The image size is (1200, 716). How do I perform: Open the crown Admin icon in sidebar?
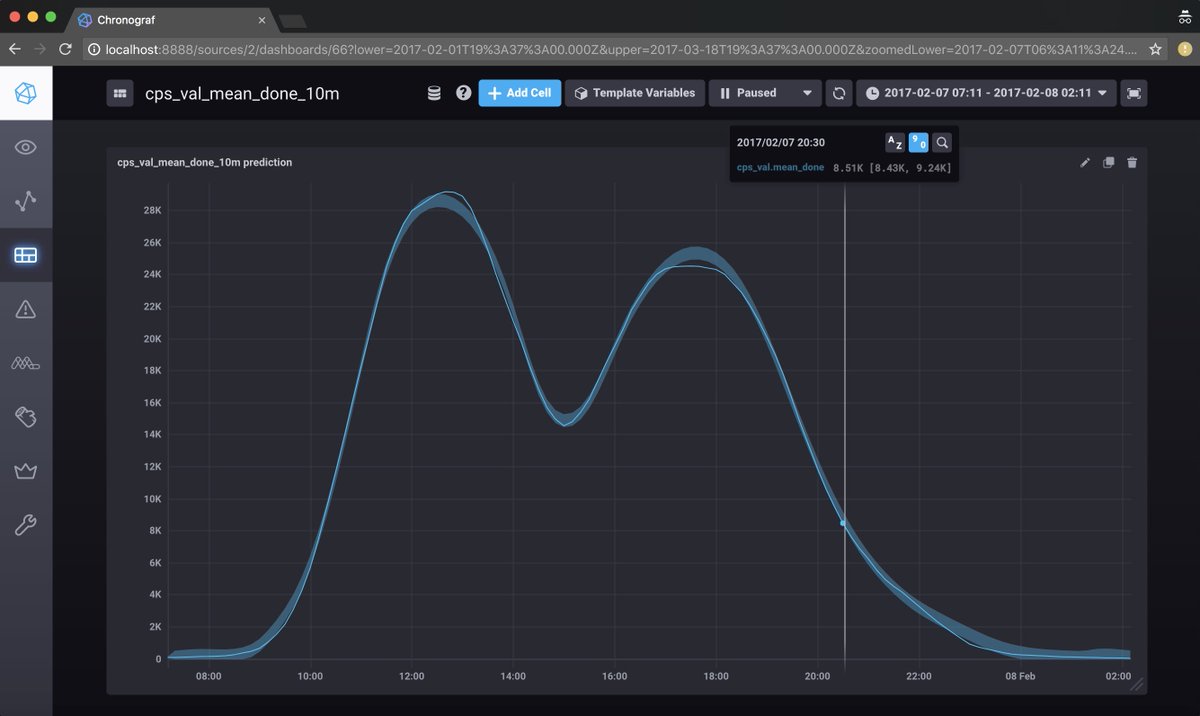tap(26, 471)
